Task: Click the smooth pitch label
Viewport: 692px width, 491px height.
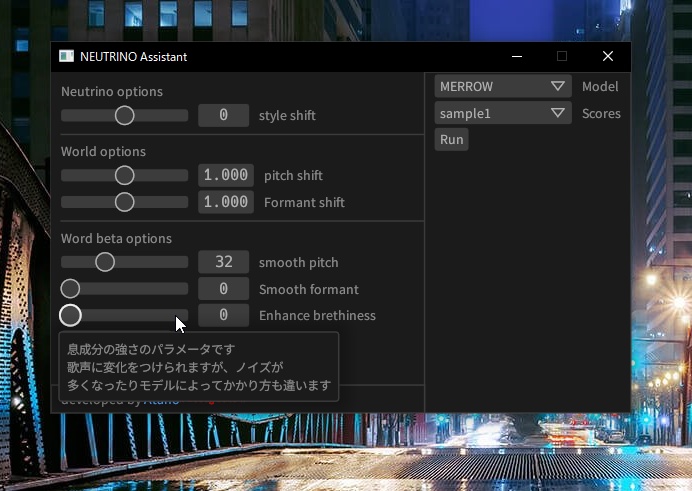Action: pos(298,262)
